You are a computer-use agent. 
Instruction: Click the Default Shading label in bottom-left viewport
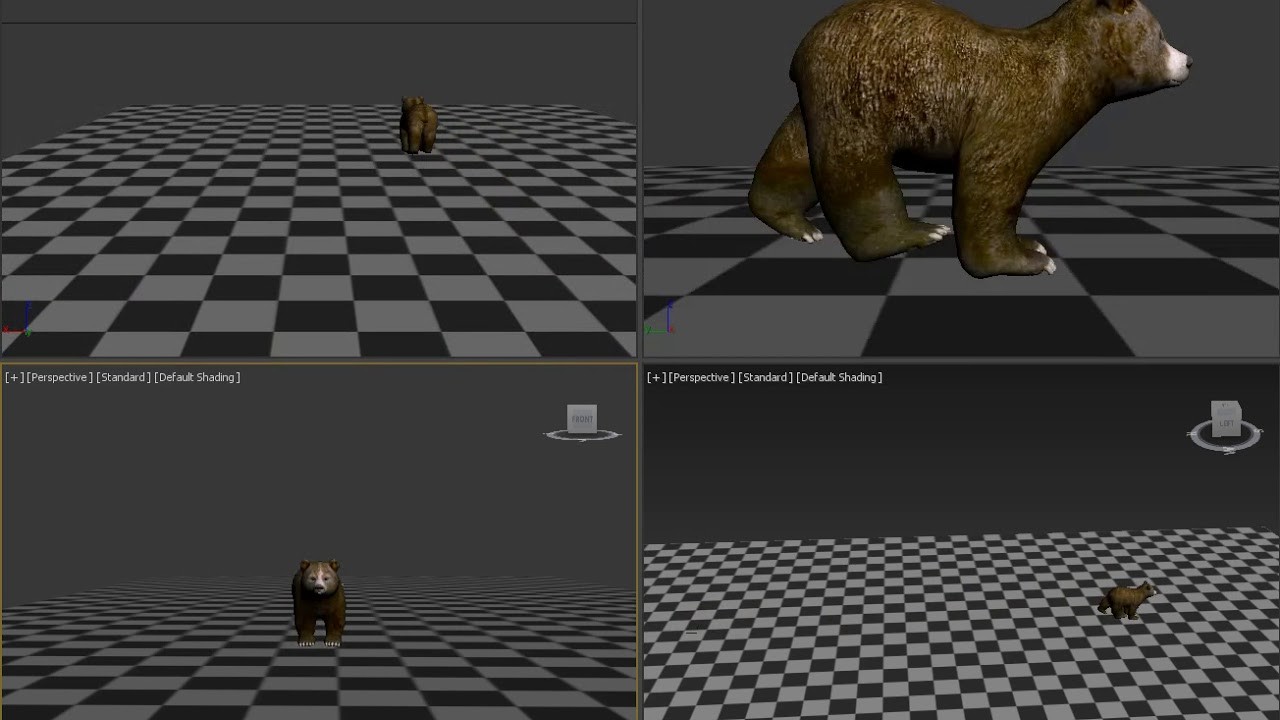(197, 377)
